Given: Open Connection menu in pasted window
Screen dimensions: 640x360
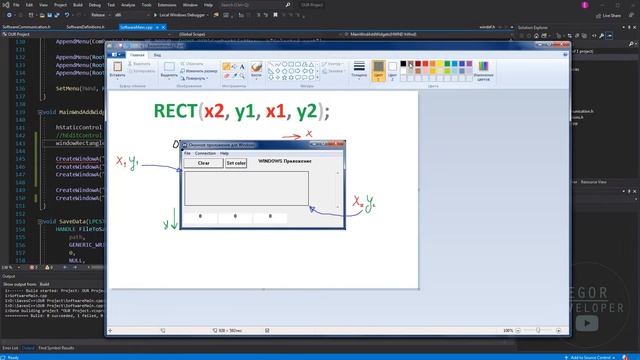Looking at the screenshot, I should pos(205,153).
